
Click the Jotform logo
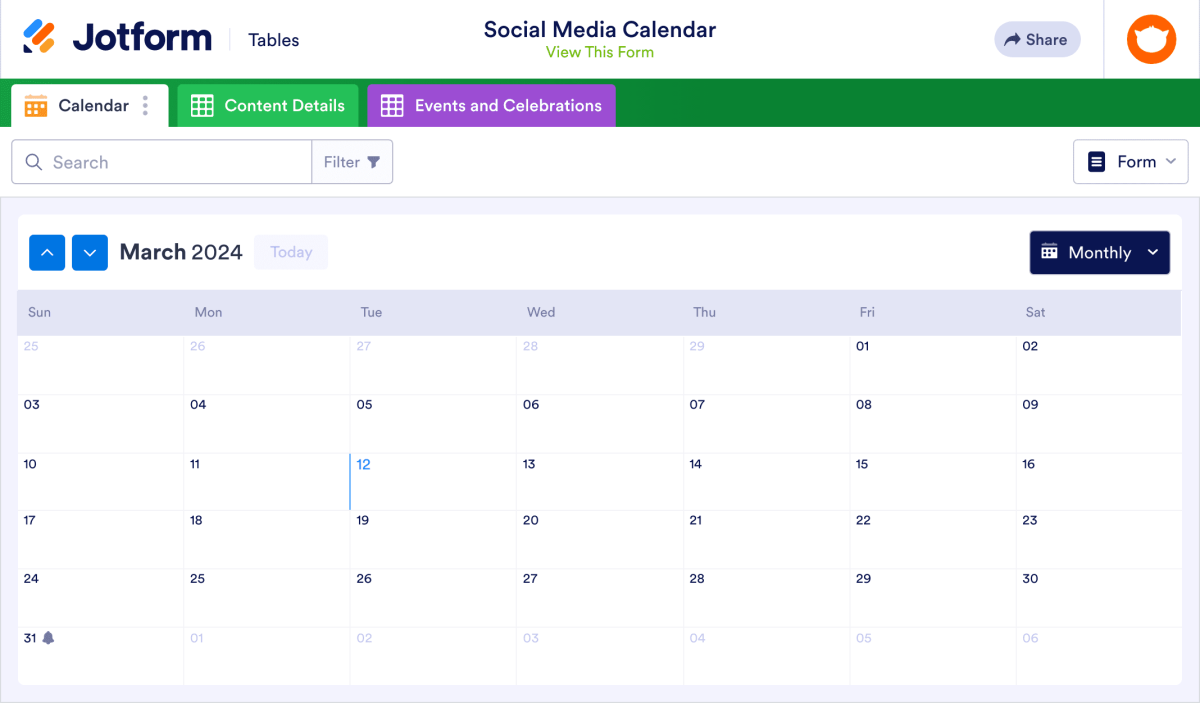click(116, 37)
